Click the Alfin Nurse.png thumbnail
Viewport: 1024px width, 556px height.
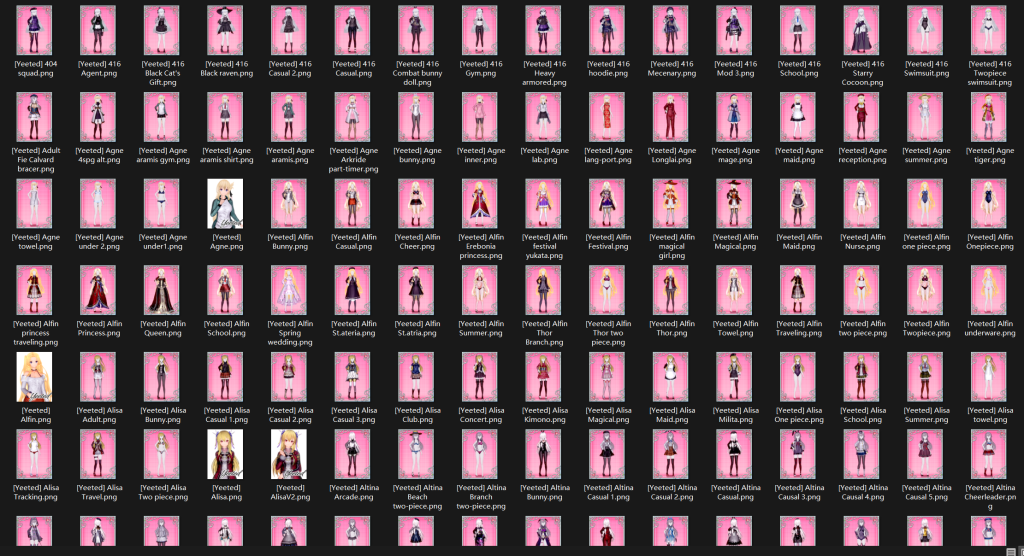(x=861, y=204)
